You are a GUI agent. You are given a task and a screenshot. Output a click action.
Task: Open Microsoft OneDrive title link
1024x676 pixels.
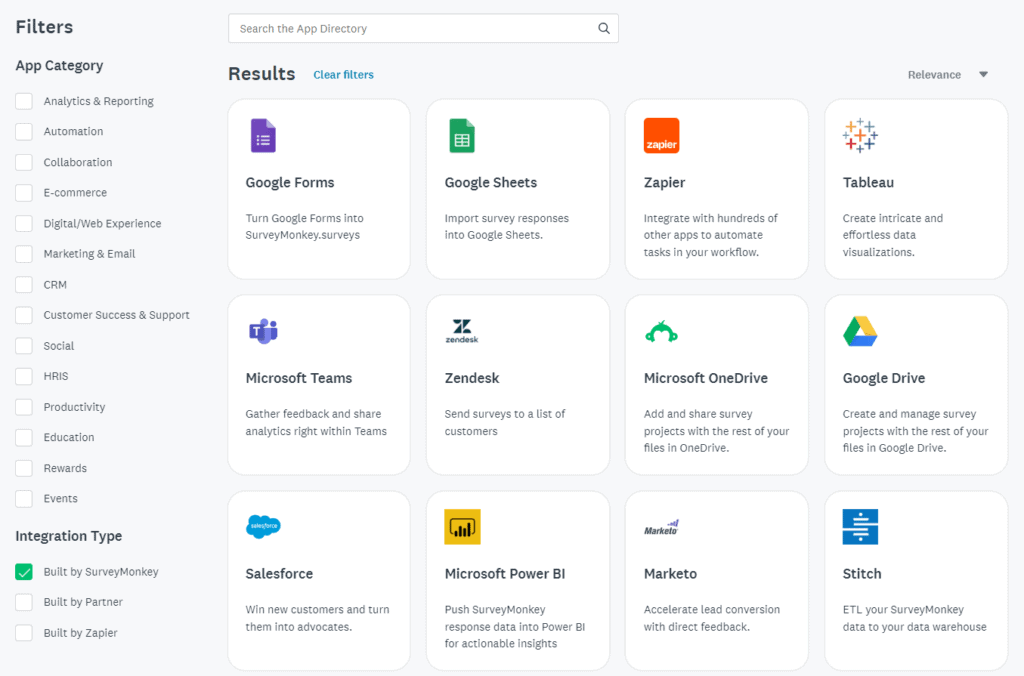pos(705,378)
